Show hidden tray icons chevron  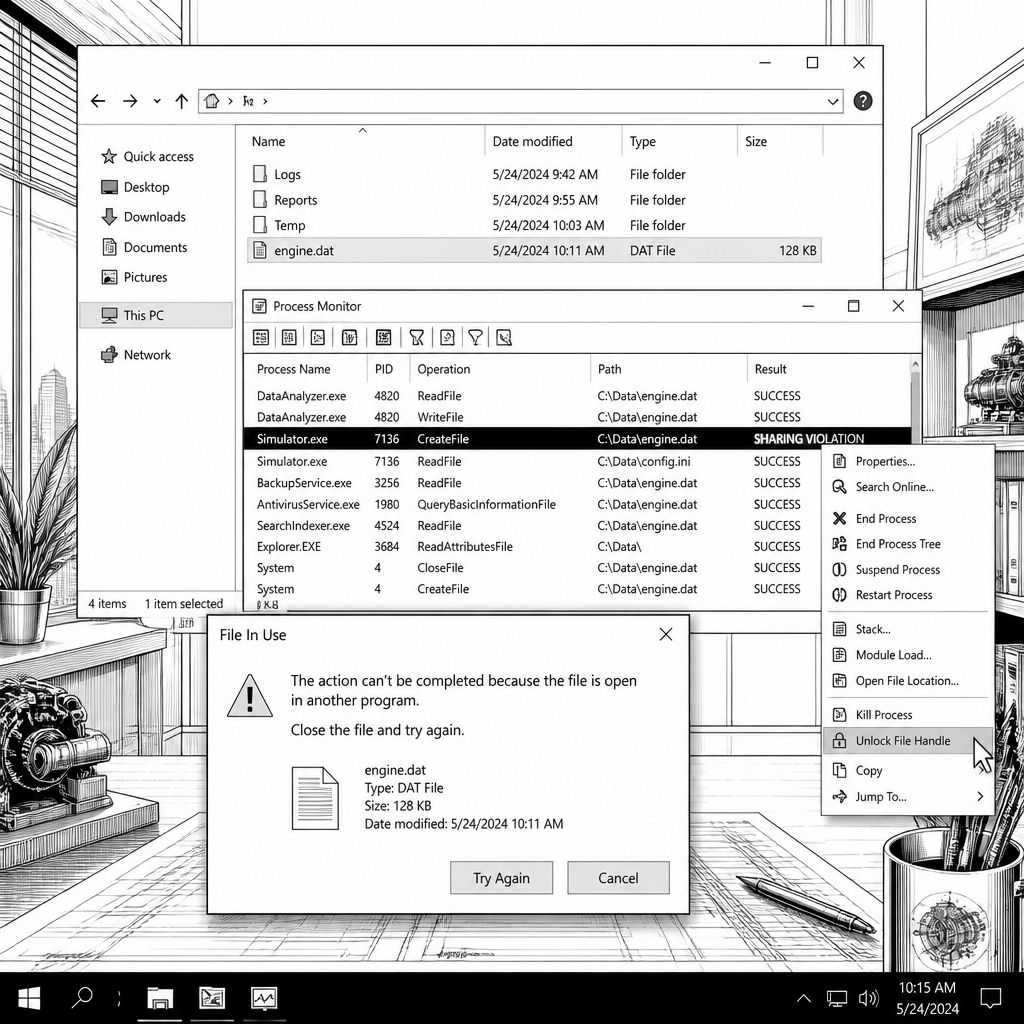point(804,998)
